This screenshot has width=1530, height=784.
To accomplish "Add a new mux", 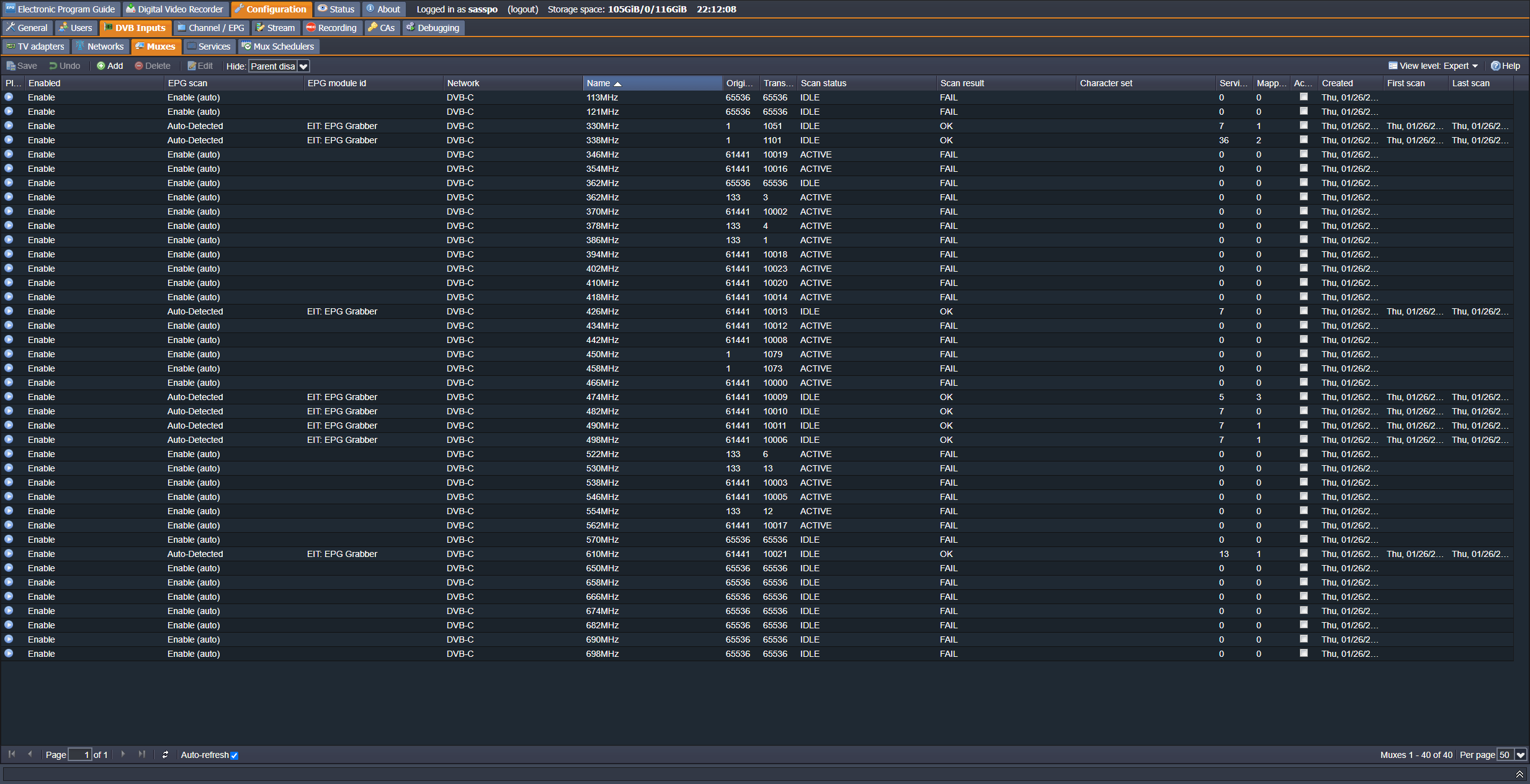I will coord(110,66).
